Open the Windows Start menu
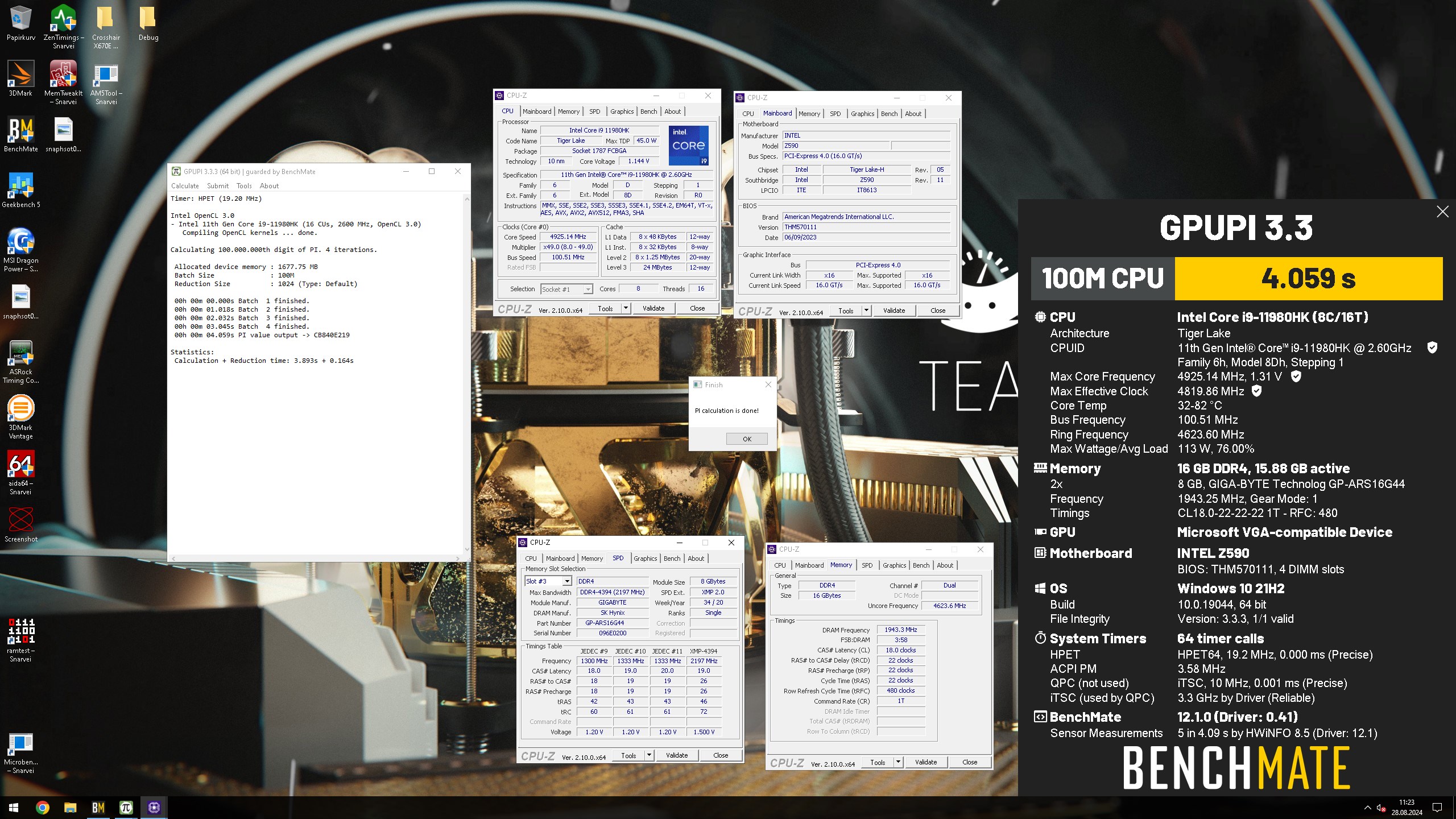 14,807
